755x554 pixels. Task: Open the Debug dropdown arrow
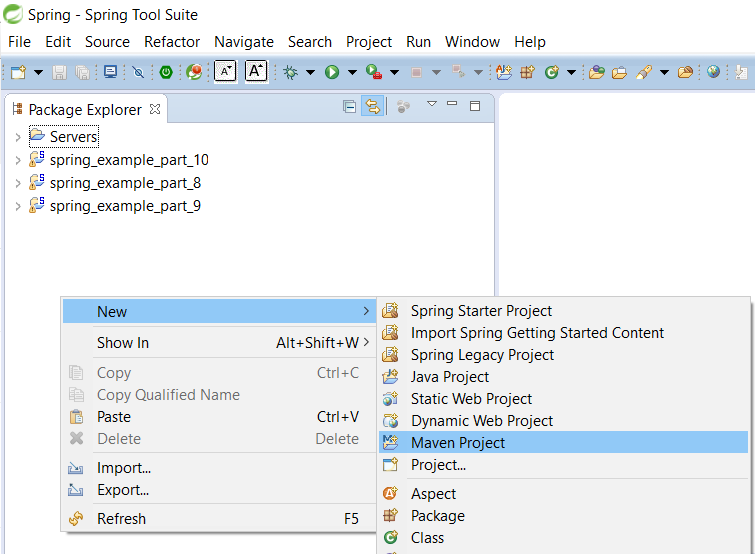(310, 73)
